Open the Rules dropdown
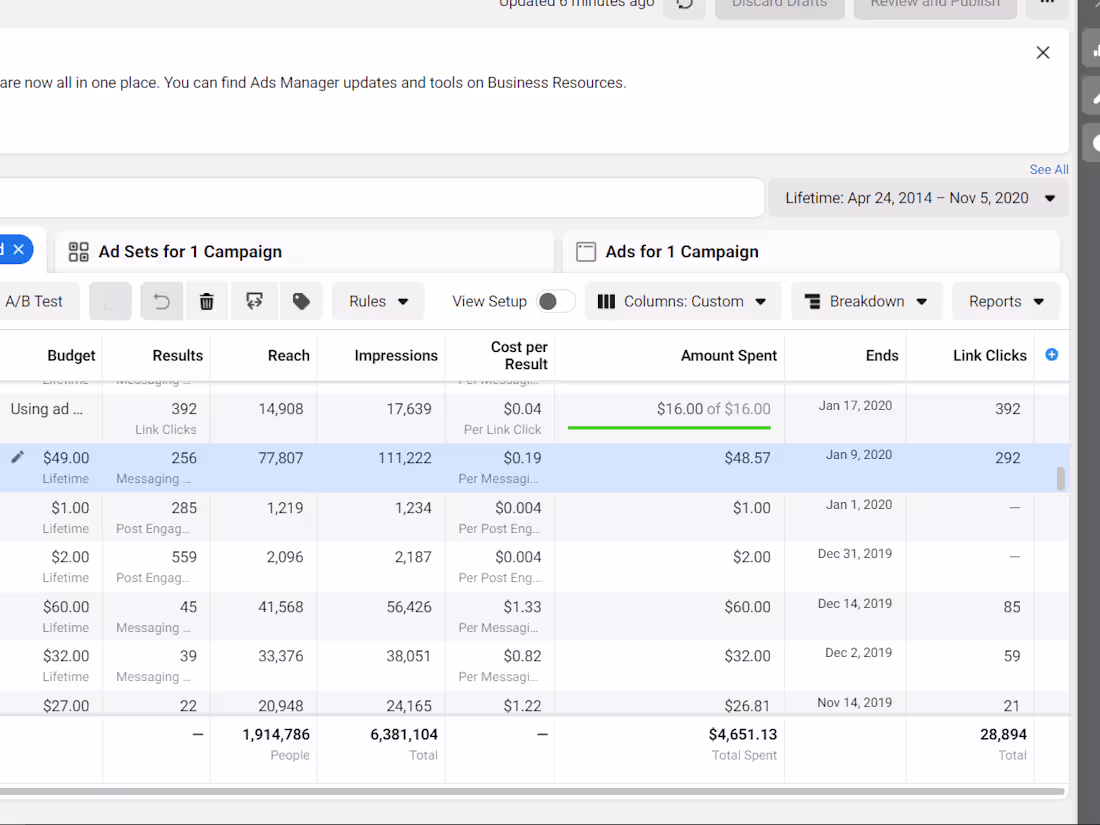 pos(378,301)
